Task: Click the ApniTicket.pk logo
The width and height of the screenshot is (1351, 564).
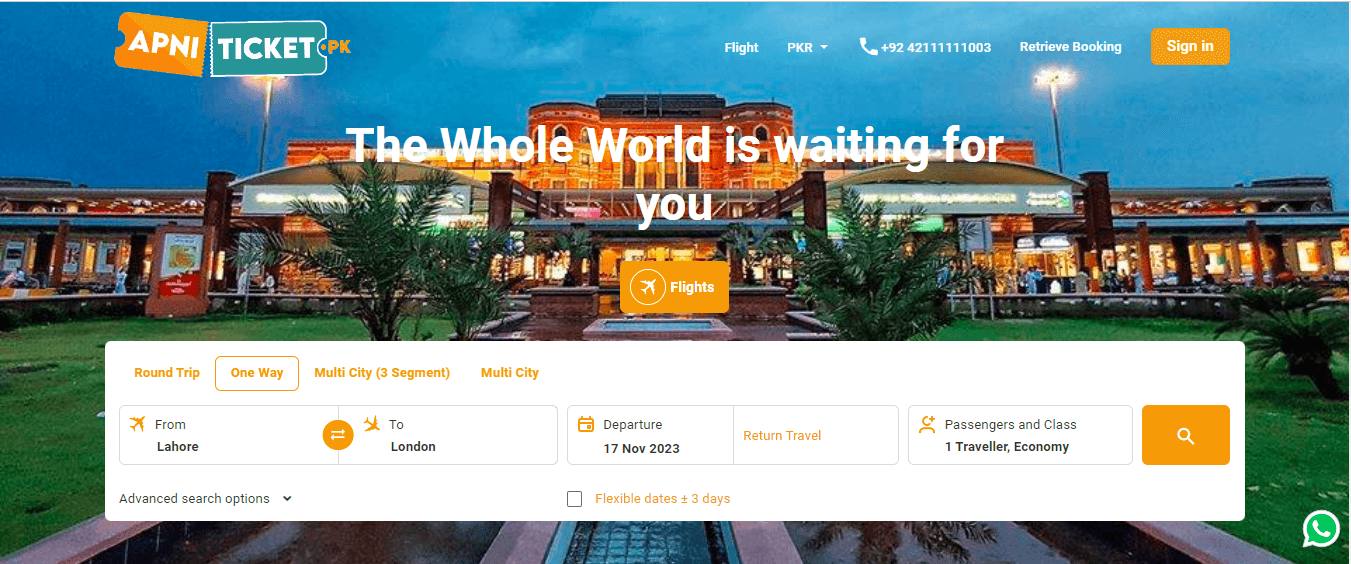Action: (233, 44)
